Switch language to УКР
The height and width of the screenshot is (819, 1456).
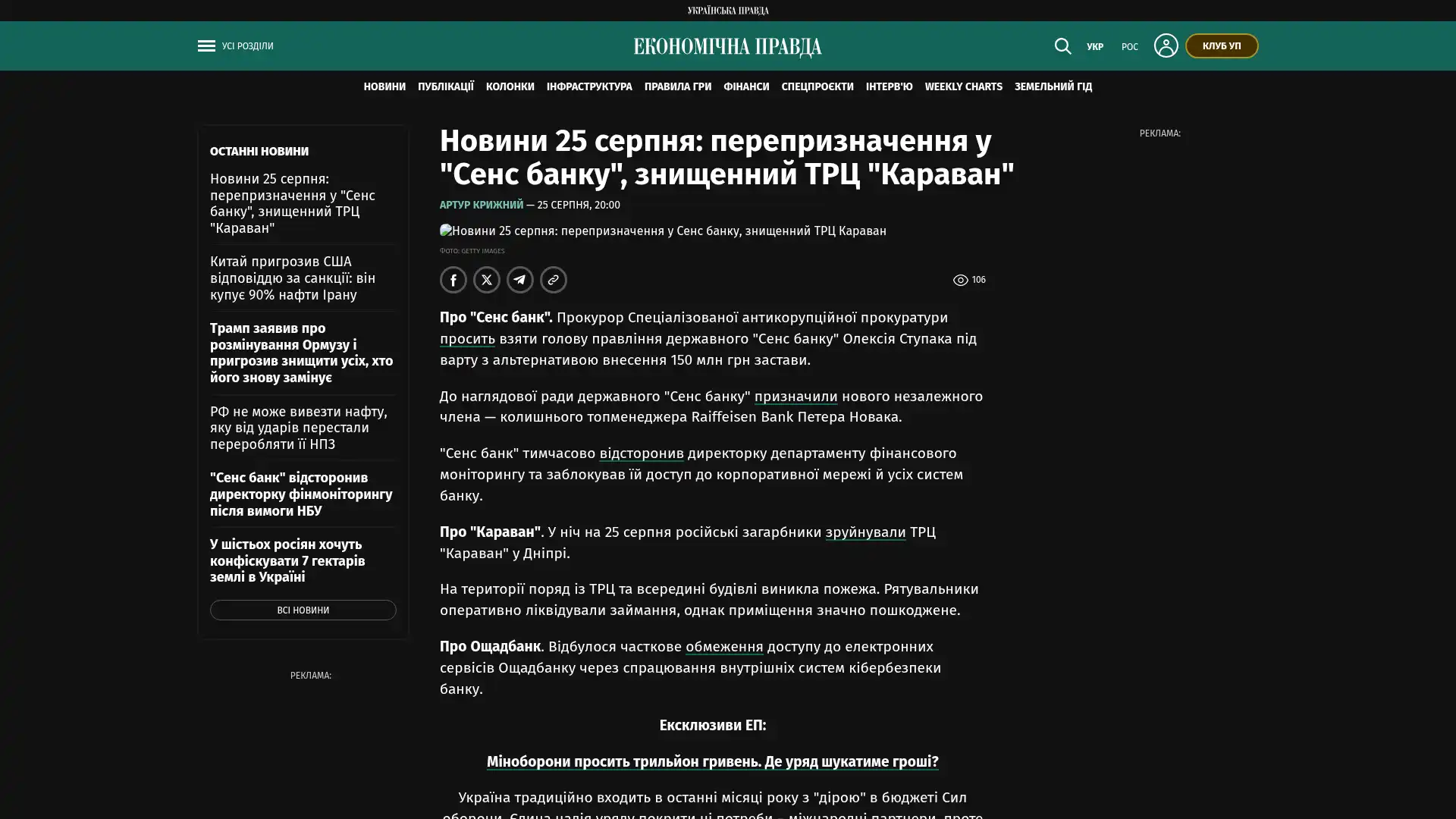coord(1095,47)
